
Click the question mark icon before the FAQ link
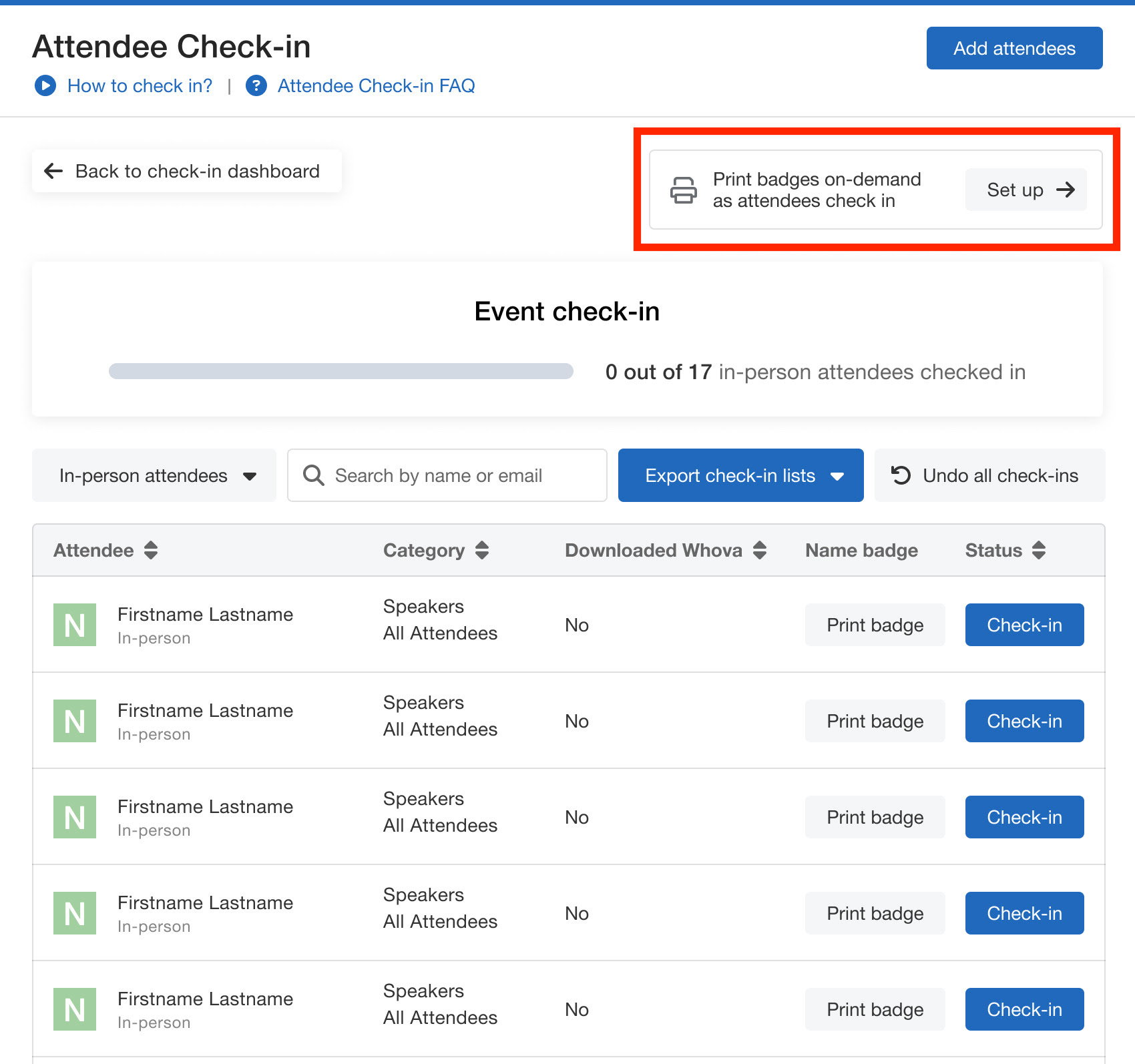[x=256, y=85]
